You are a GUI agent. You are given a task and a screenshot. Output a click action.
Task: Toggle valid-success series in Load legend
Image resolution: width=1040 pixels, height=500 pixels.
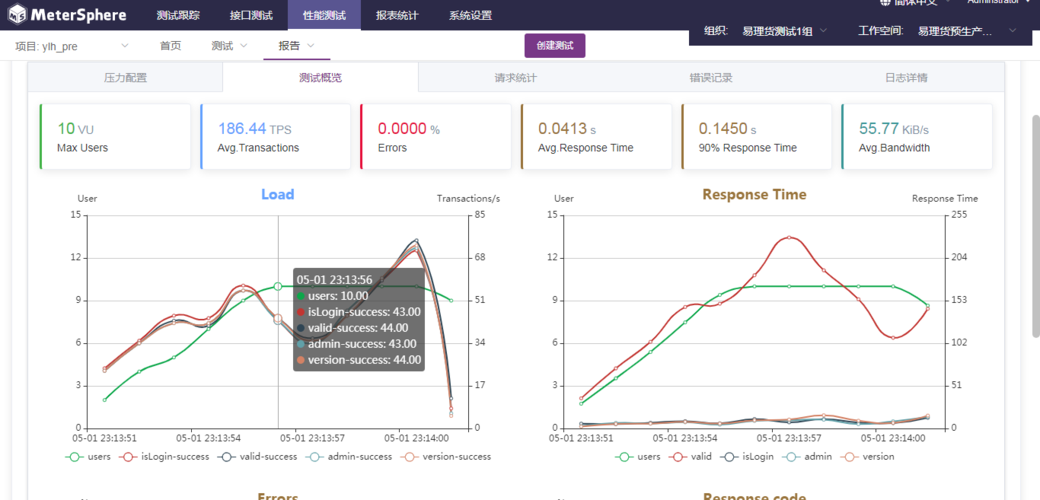257,457
